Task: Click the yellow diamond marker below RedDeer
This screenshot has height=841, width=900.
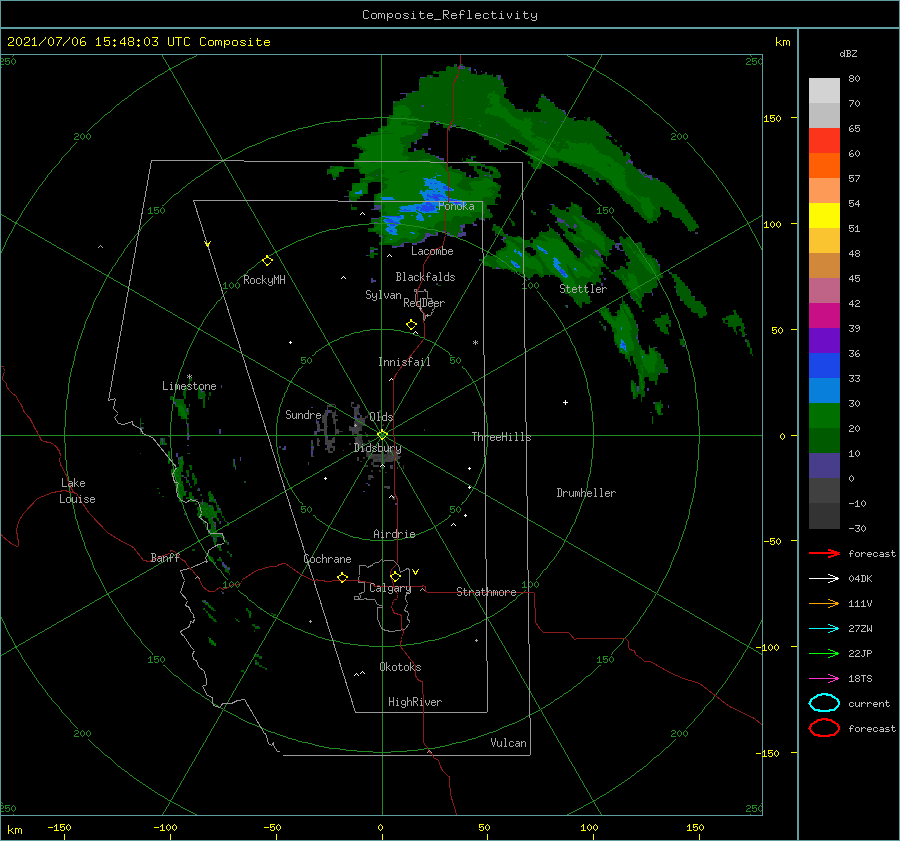Action: [412, 325]
